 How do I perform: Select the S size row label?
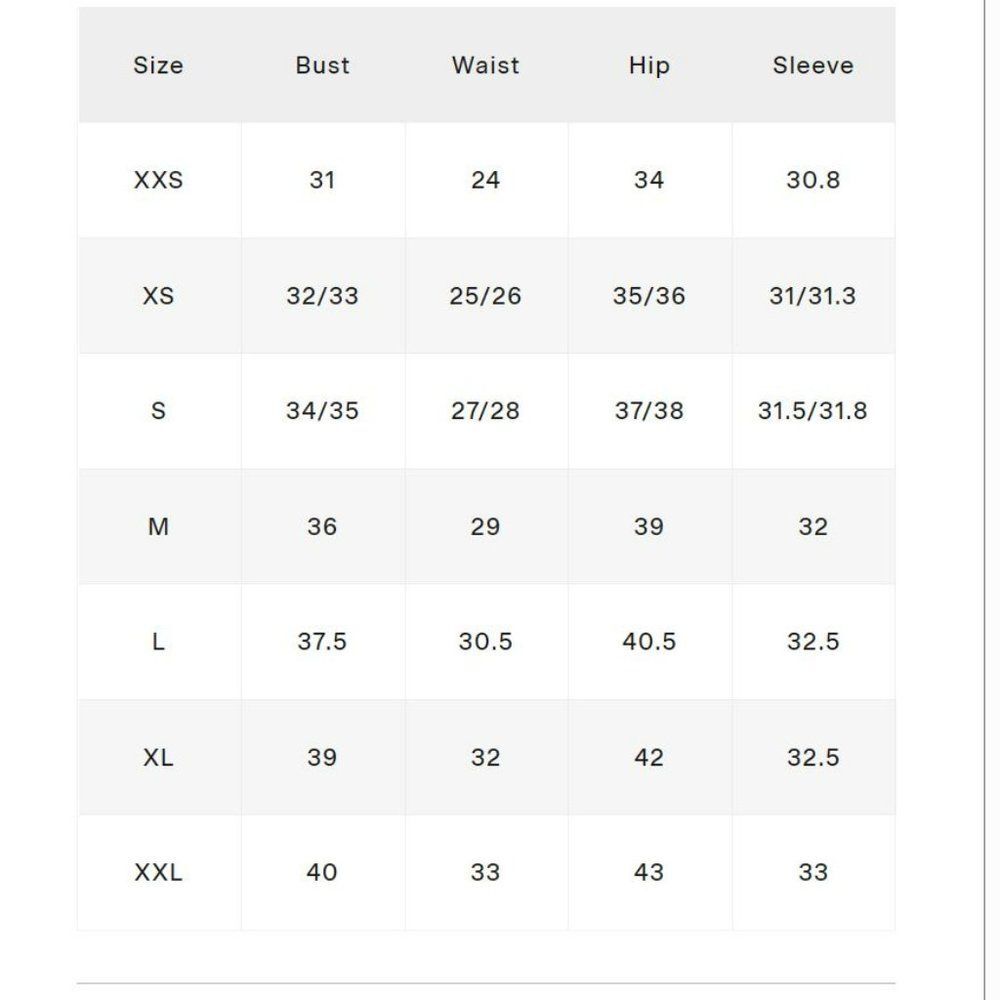tap(158, 411)
